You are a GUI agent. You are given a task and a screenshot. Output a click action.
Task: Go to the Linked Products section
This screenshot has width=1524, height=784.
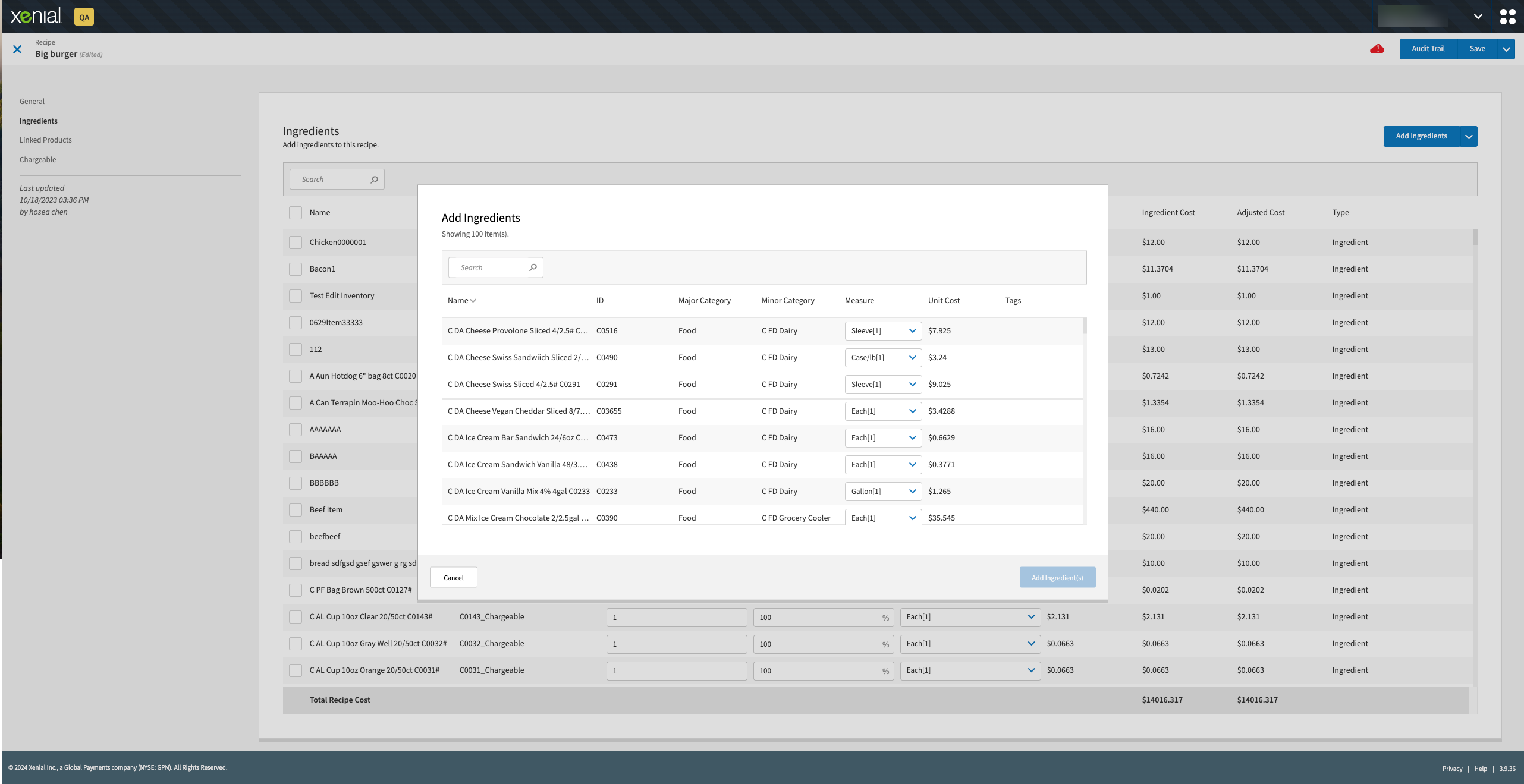coord(45,140)
